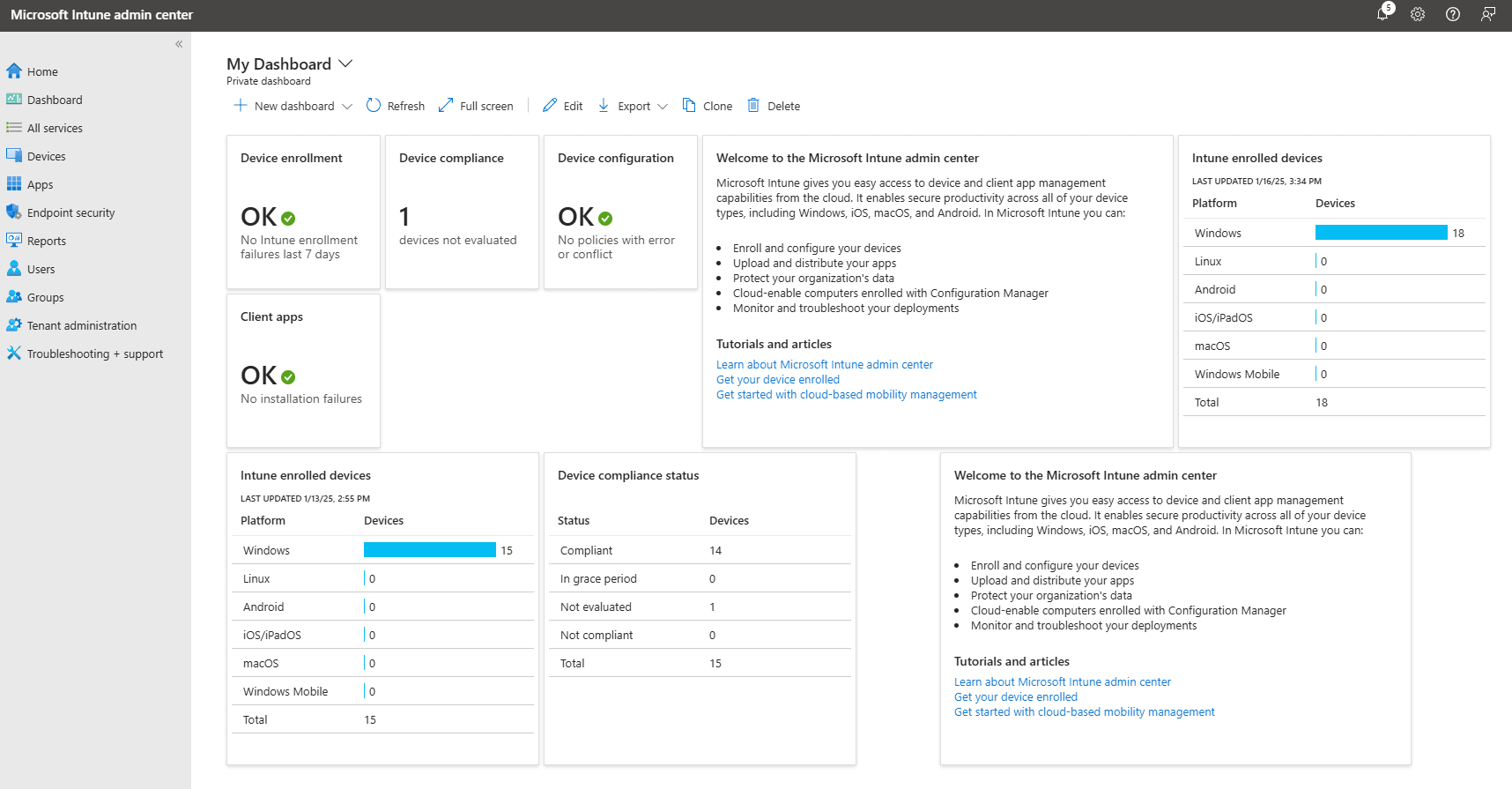Viewport: 1512px width, 789px height.
Task: Open the feedback person icon
Action: point(1488,14)
